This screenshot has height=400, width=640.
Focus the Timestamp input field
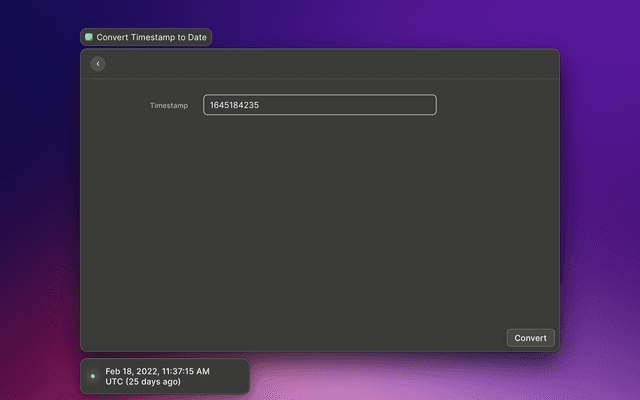point(319,105)
